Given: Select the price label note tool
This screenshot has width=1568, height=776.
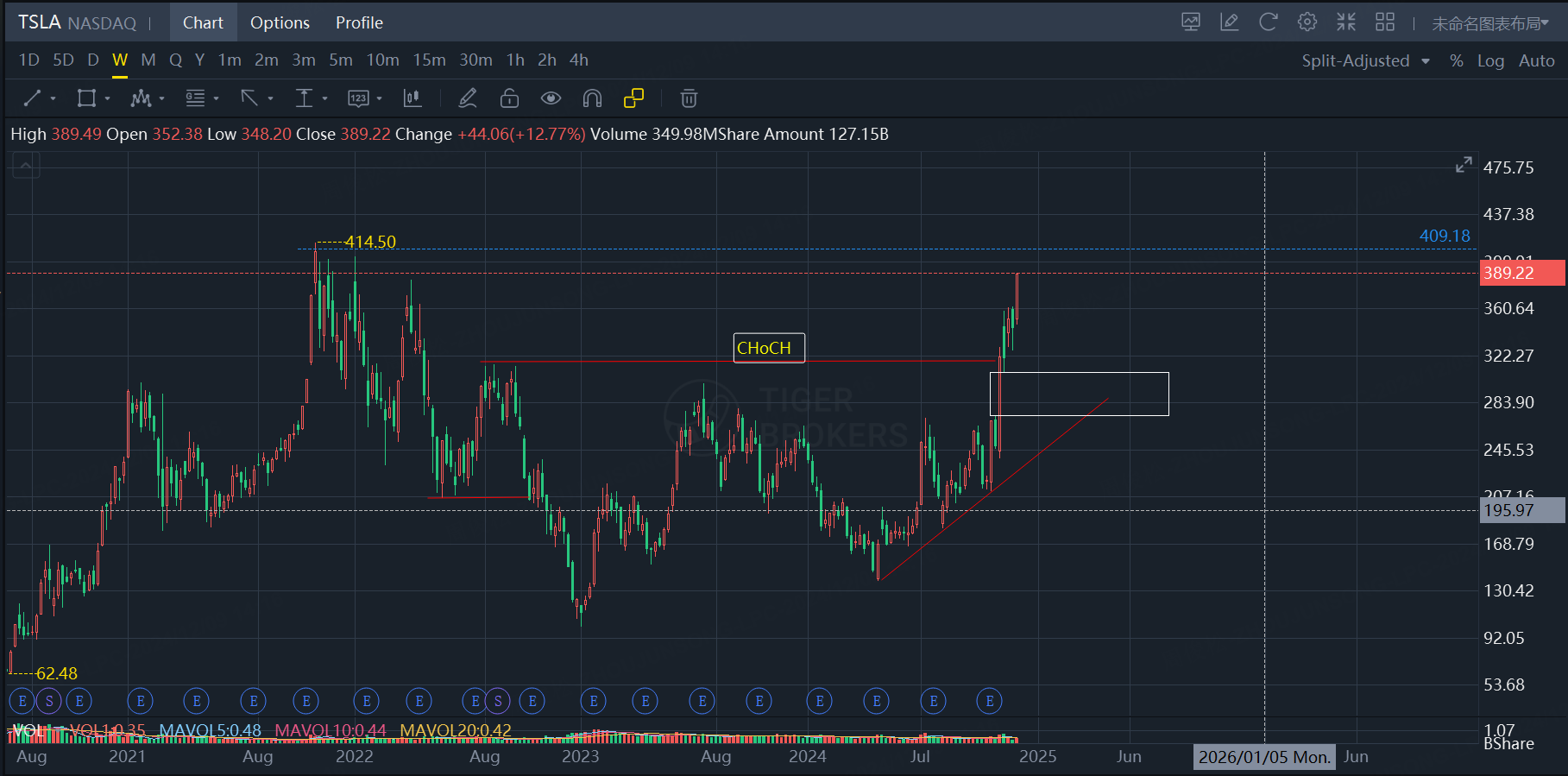Looking at the screenshot, I should (358, 98).
